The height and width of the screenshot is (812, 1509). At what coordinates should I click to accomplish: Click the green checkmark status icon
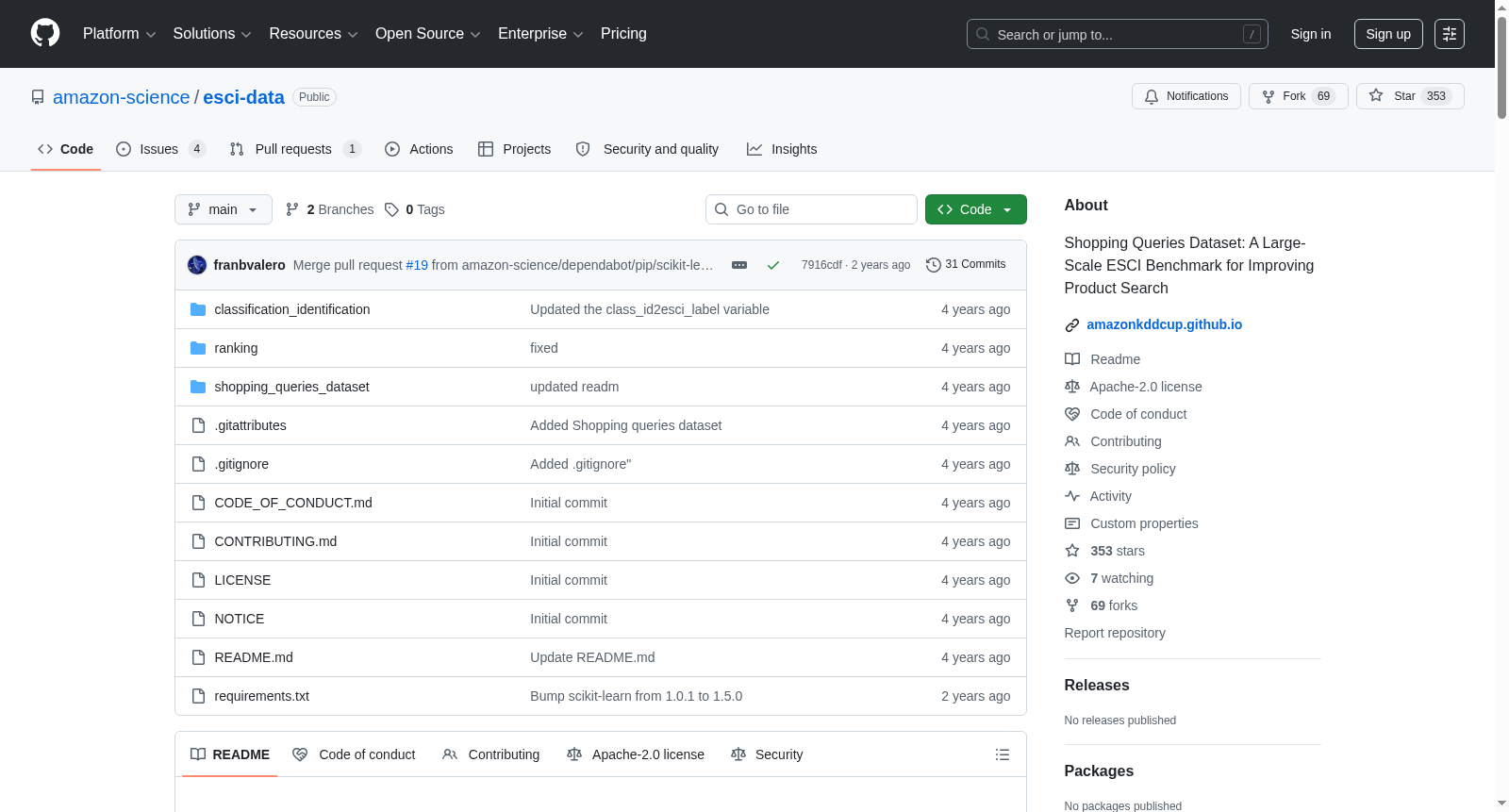click(773, 265)
